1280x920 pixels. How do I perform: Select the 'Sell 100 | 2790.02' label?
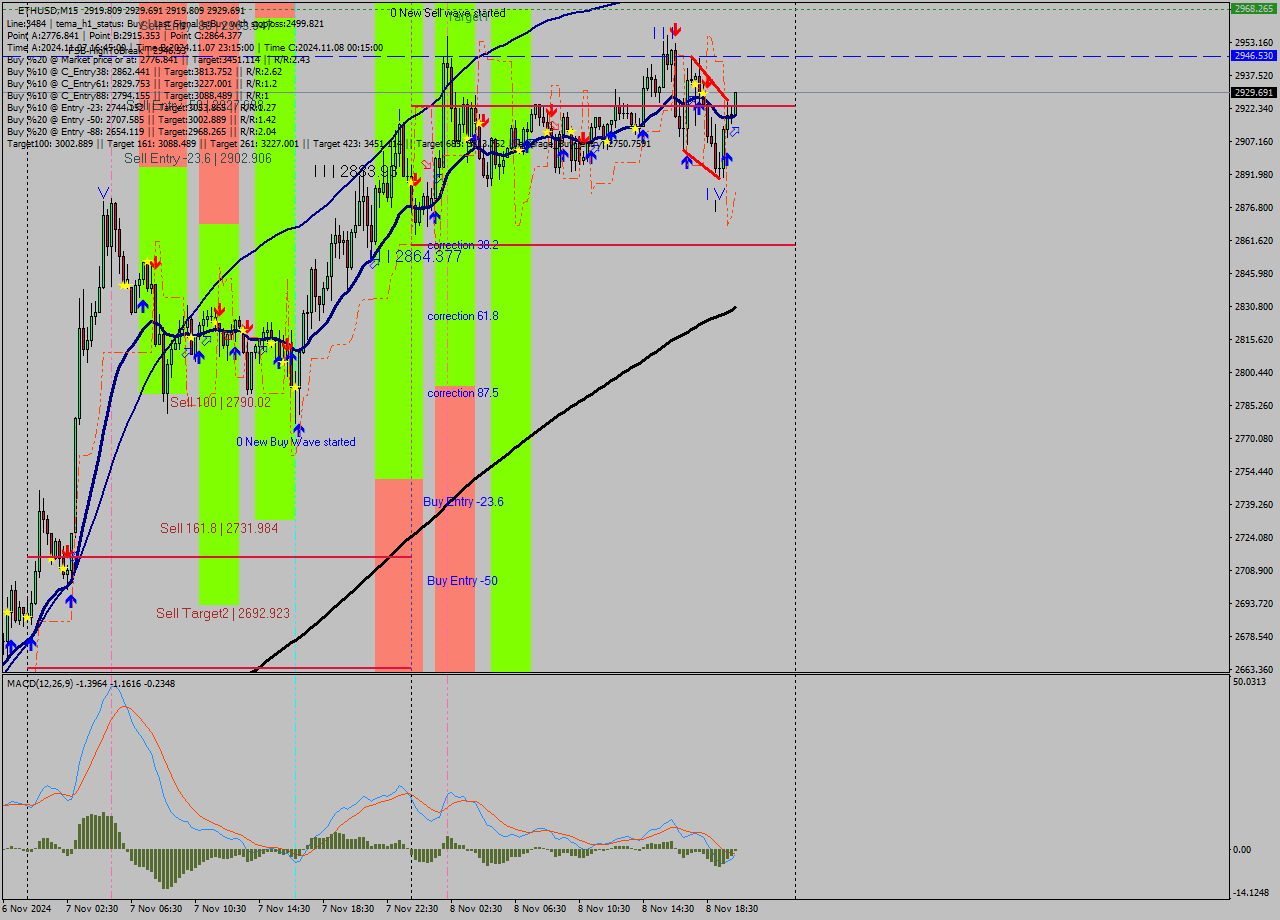[x=220, y=402]
